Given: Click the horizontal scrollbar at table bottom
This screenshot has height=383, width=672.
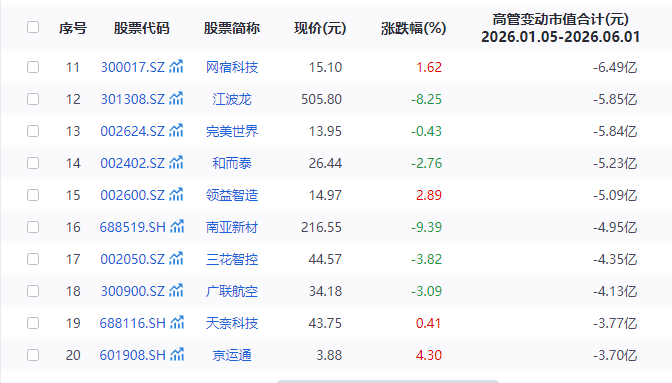Looking at the screenshot, I should click(388, 381).
